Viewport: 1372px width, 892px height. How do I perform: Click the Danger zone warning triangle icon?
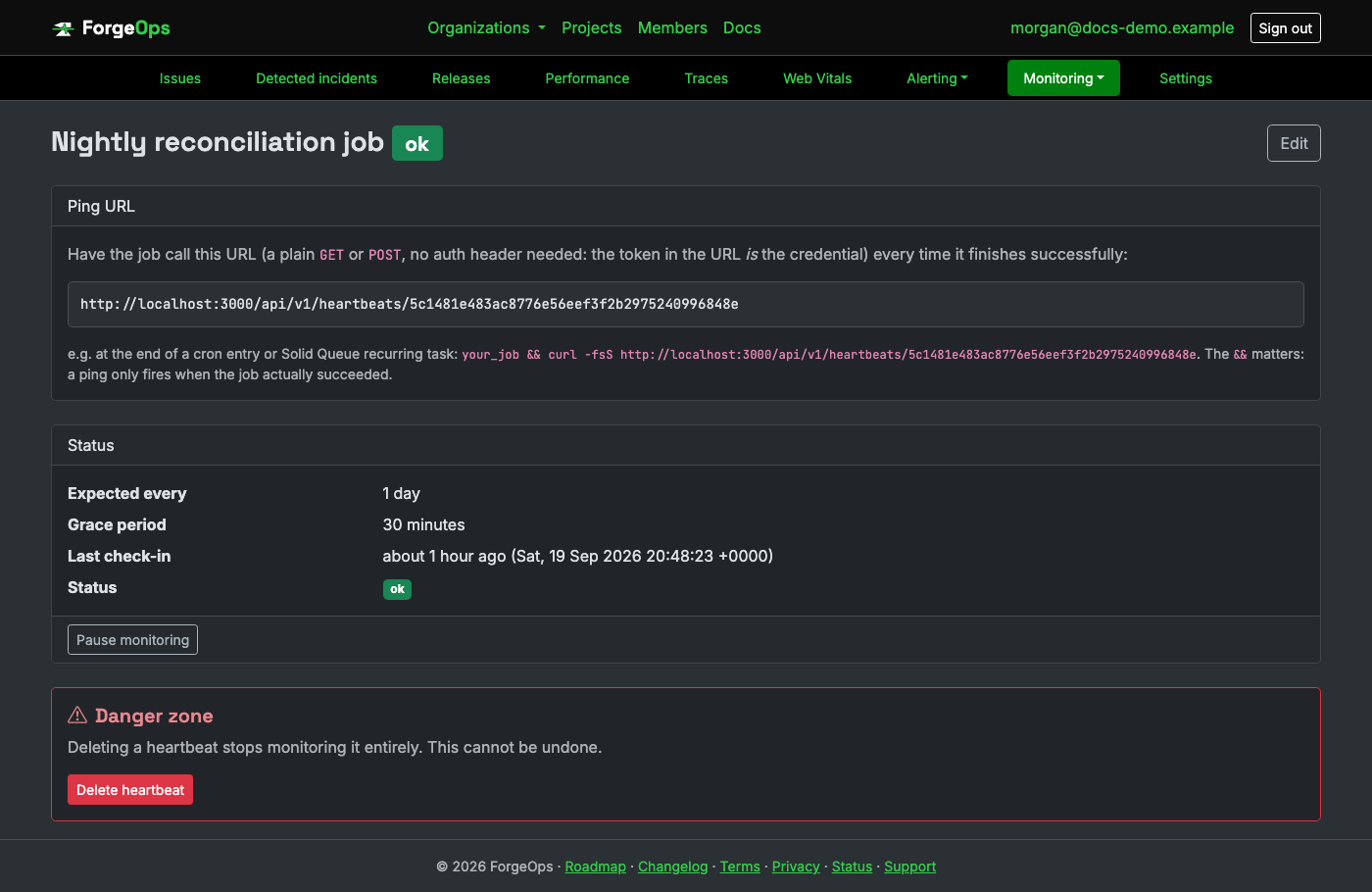[x=77, y=716]
